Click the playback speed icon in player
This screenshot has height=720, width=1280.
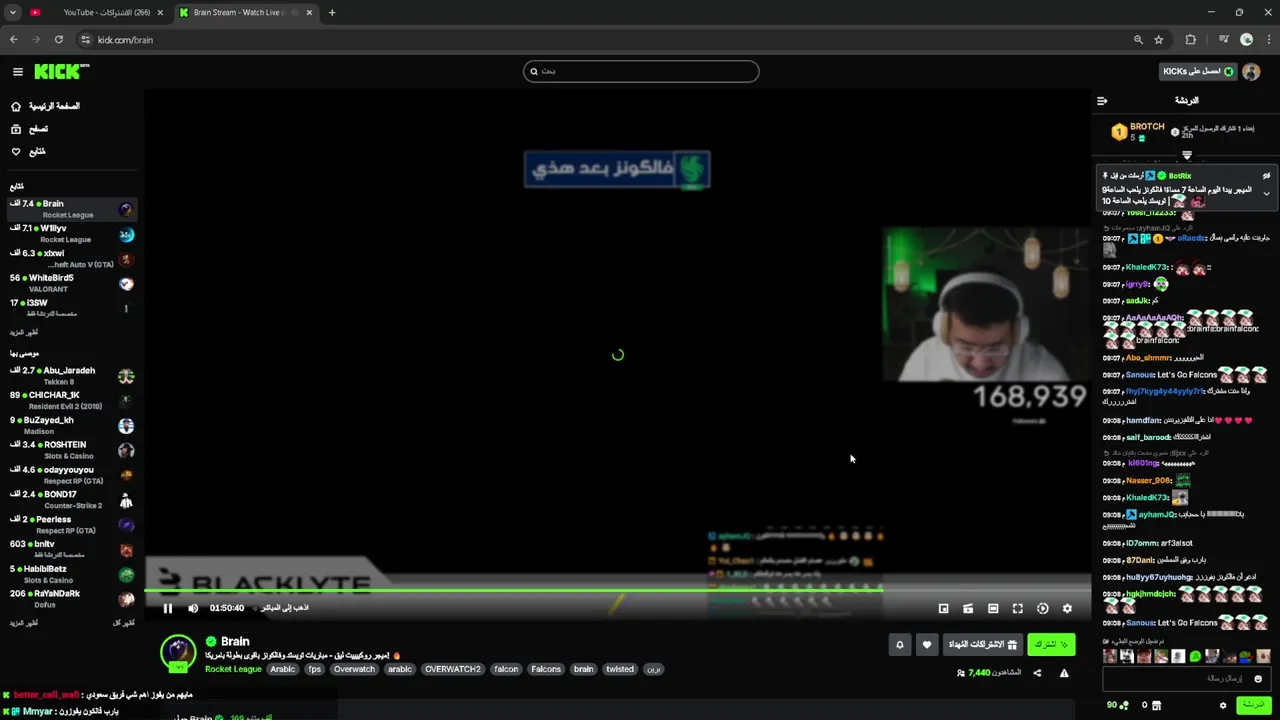click(x=1043, y=608)
